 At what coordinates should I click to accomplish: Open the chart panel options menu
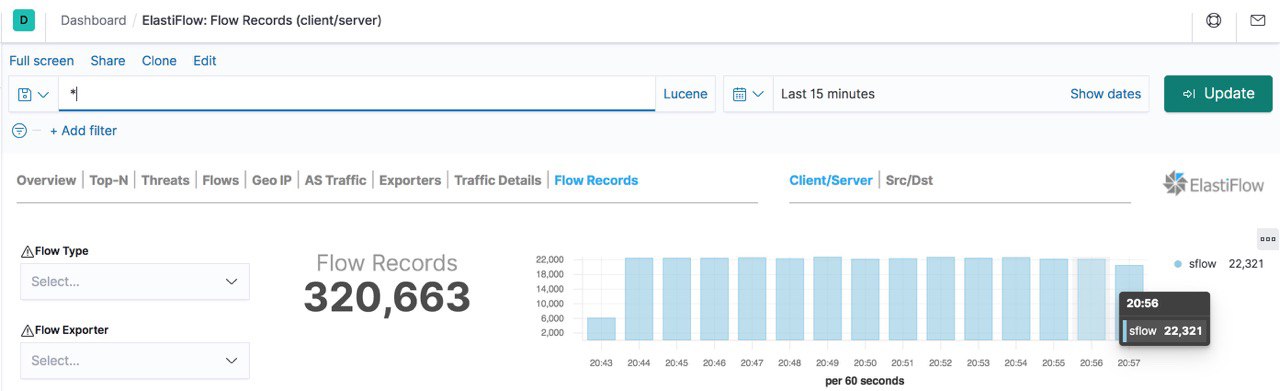(1268, 239)
